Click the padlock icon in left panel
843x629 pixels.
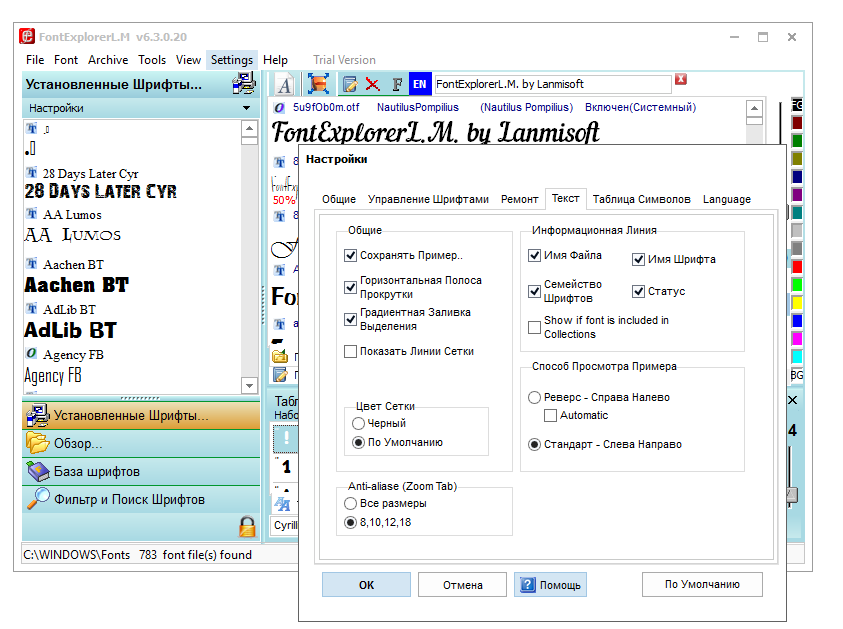[247, 527]
